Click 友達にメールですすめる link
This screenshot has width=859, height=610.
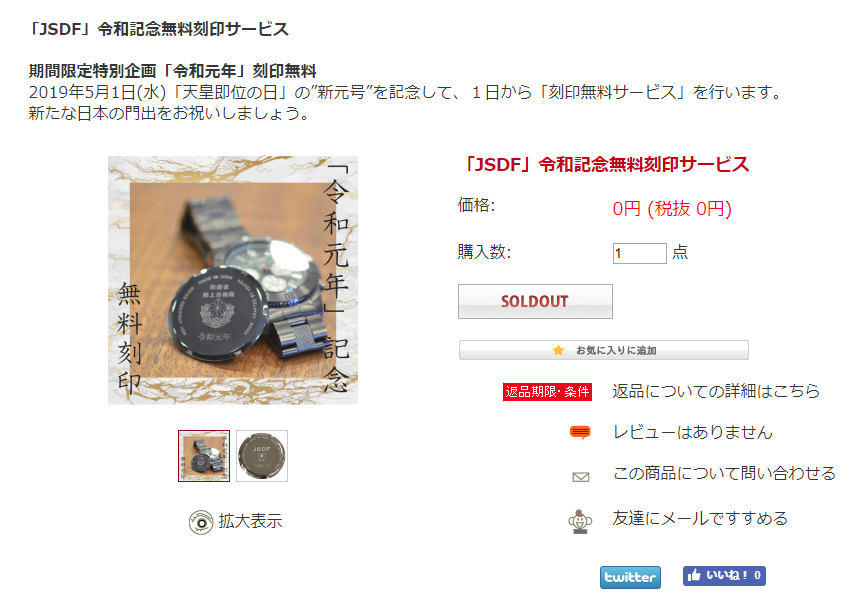700,518
